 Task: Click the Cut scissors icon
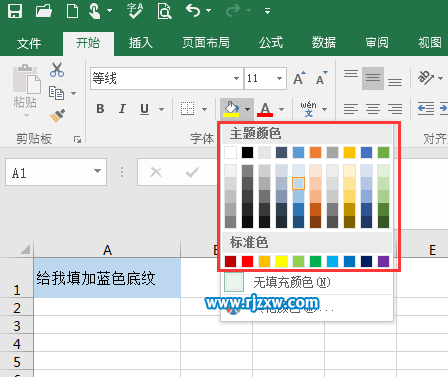click(x=57, y=70)
